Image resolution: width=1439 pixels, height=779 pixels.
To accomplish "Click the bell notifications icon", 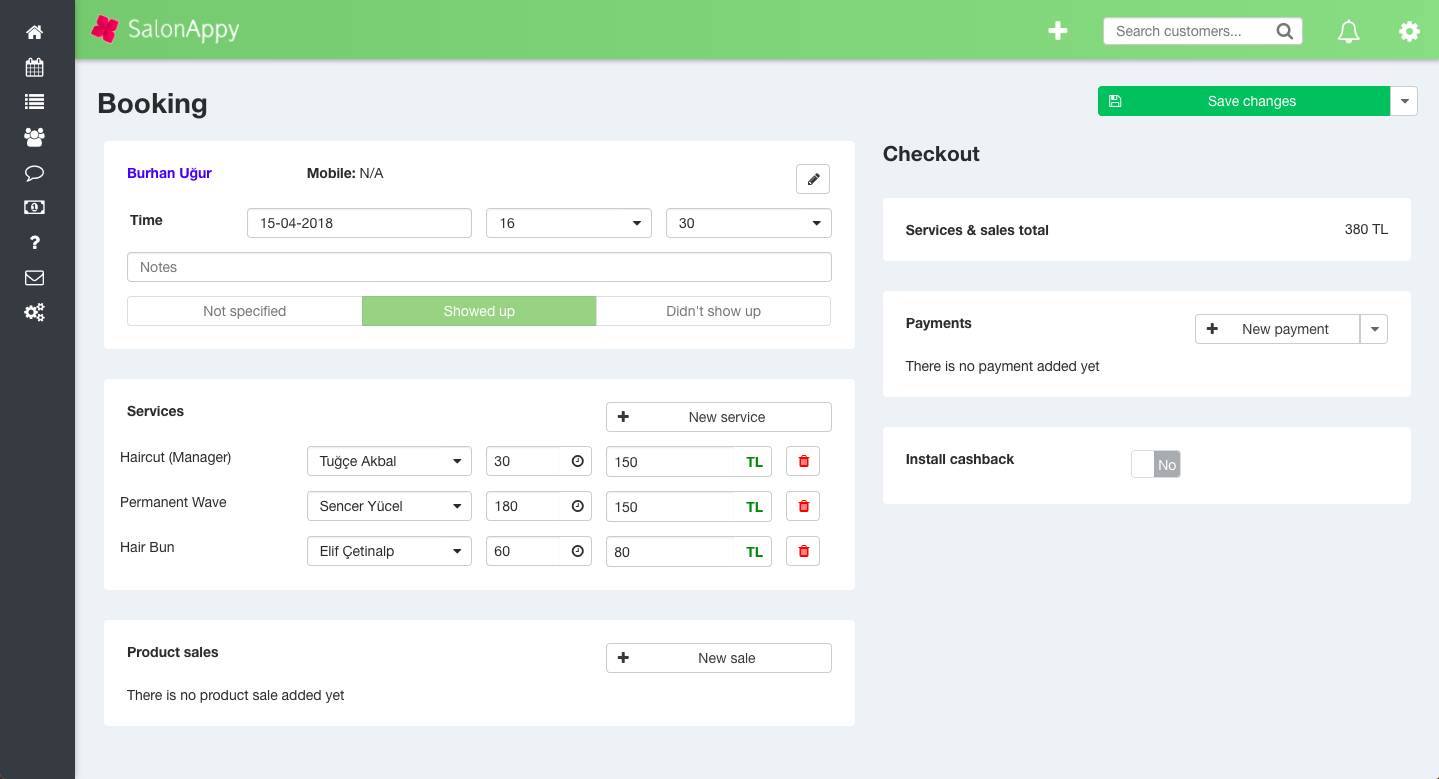I will tap(1347, 31).
